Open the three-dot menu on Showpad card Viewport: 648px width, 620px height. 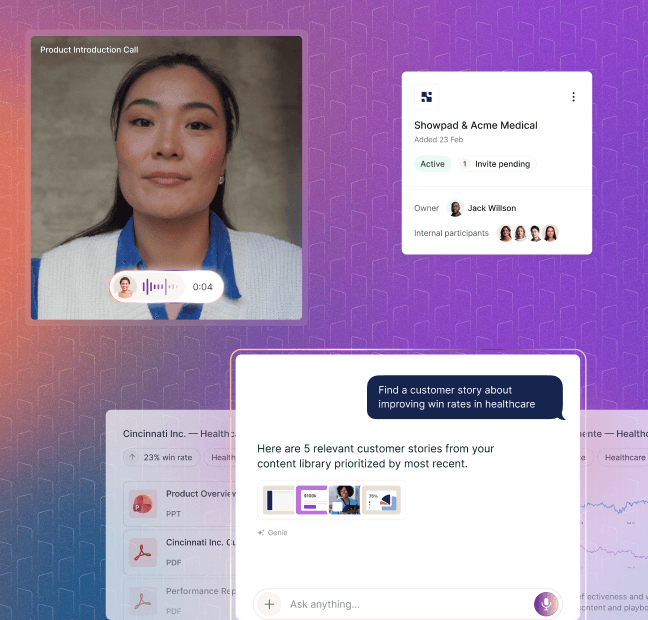[x=573, y=97]
